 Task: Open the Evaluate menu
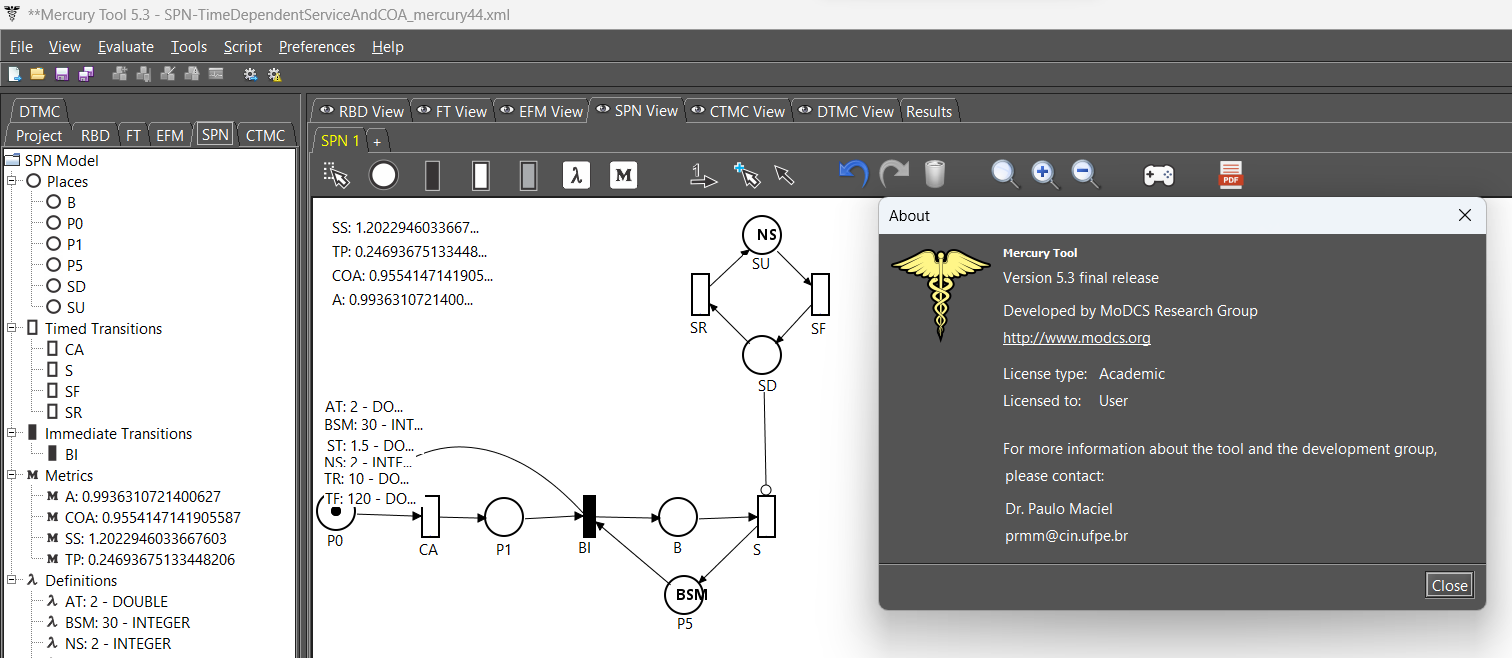click(x=126, y=47)
